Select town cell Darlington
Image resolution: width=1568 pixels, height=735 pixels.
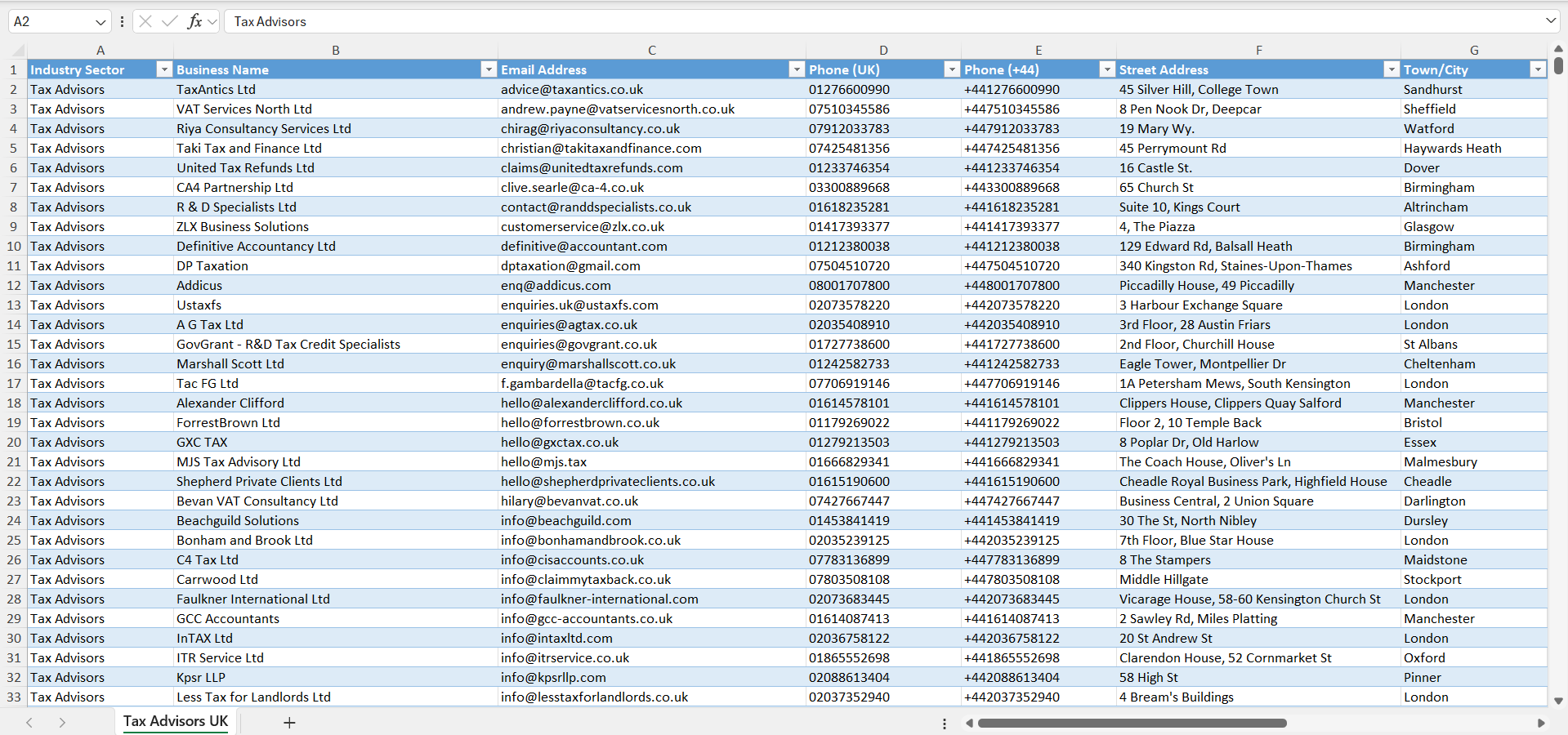[x=1474, y=501]
